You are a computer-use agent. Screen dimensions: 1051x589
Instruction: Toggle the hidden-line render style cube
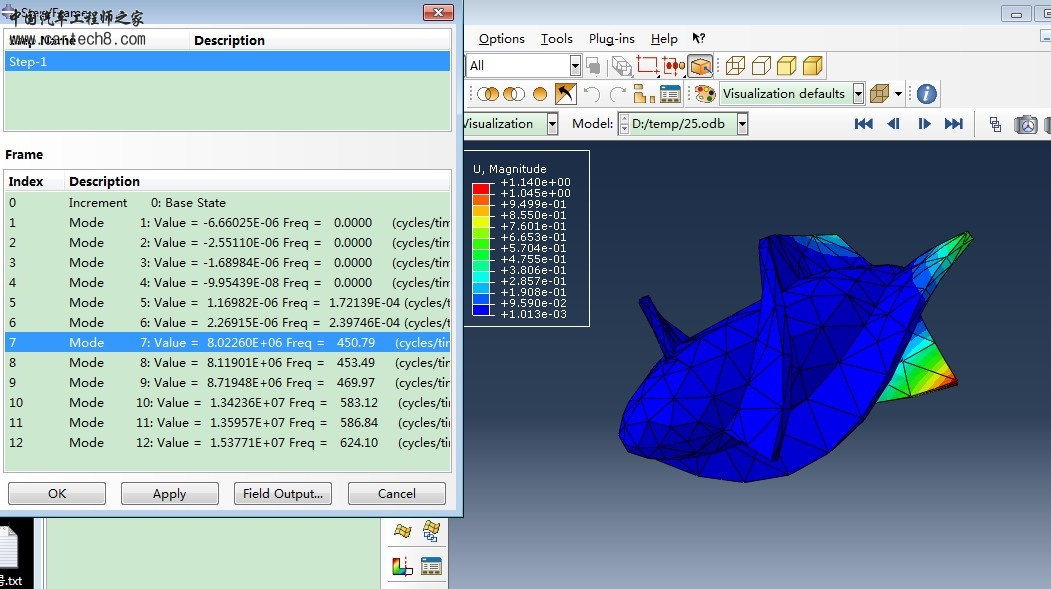(x=761, y=66)
